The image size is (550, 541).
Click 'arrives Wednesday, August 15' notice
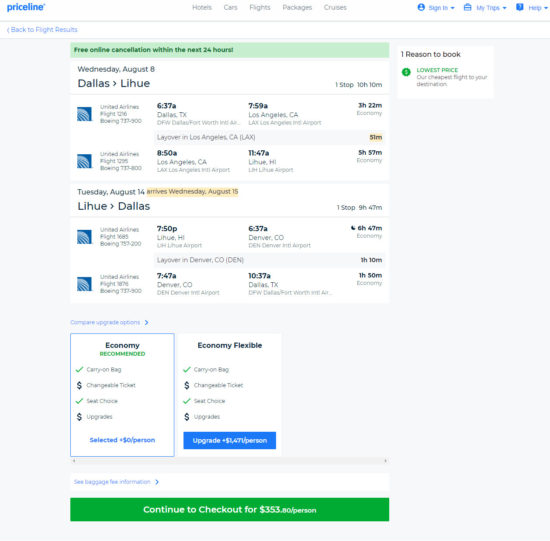point(192,192)
